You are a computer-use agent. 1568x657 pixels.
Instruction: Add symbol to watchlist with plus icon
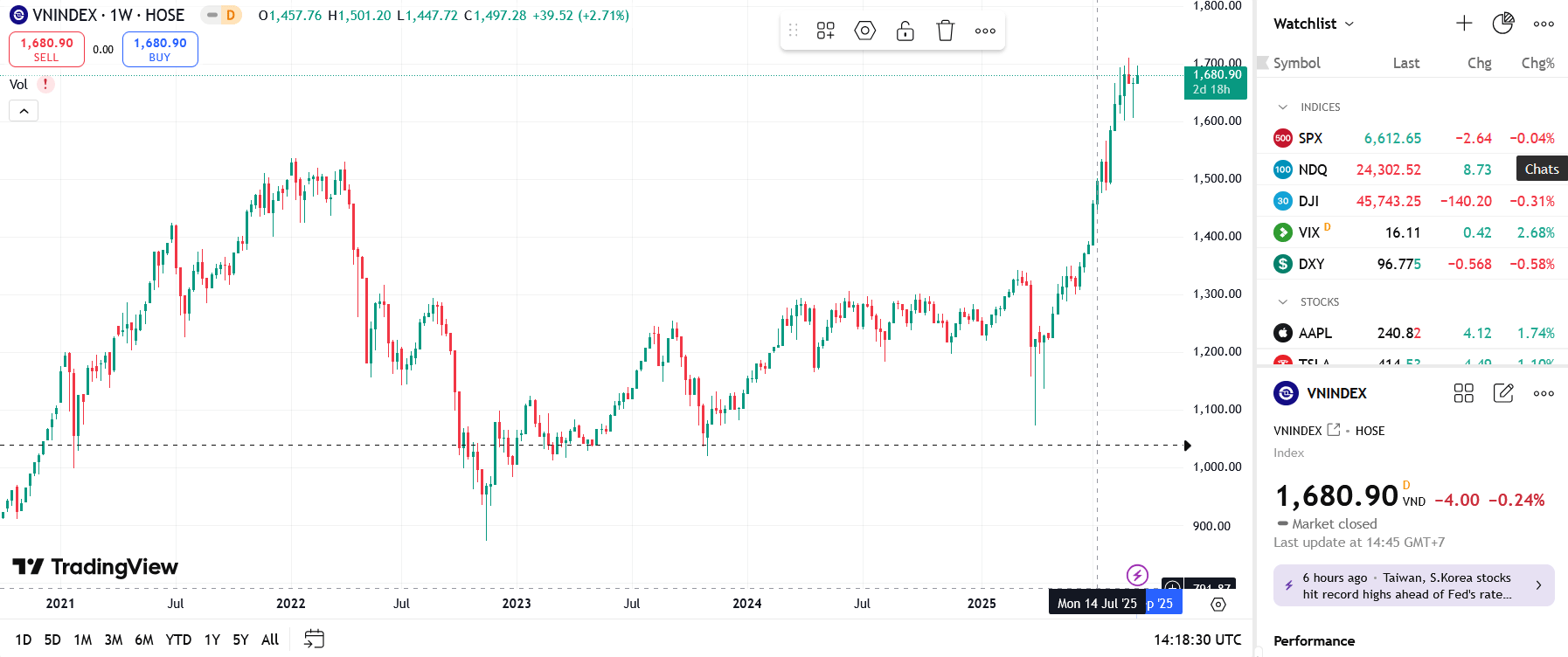click(x=1464, y=24)
